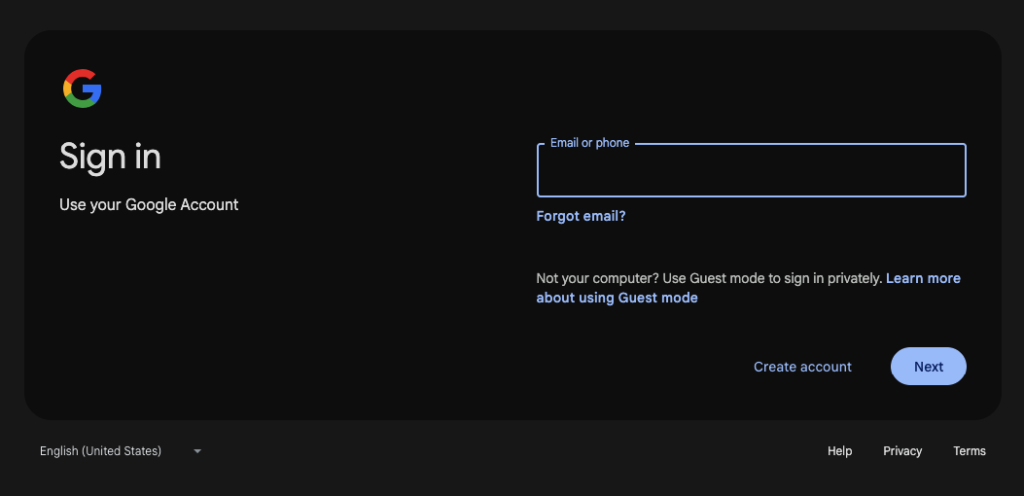Click the "Use your Google Account" subtitle

[149, 205]
